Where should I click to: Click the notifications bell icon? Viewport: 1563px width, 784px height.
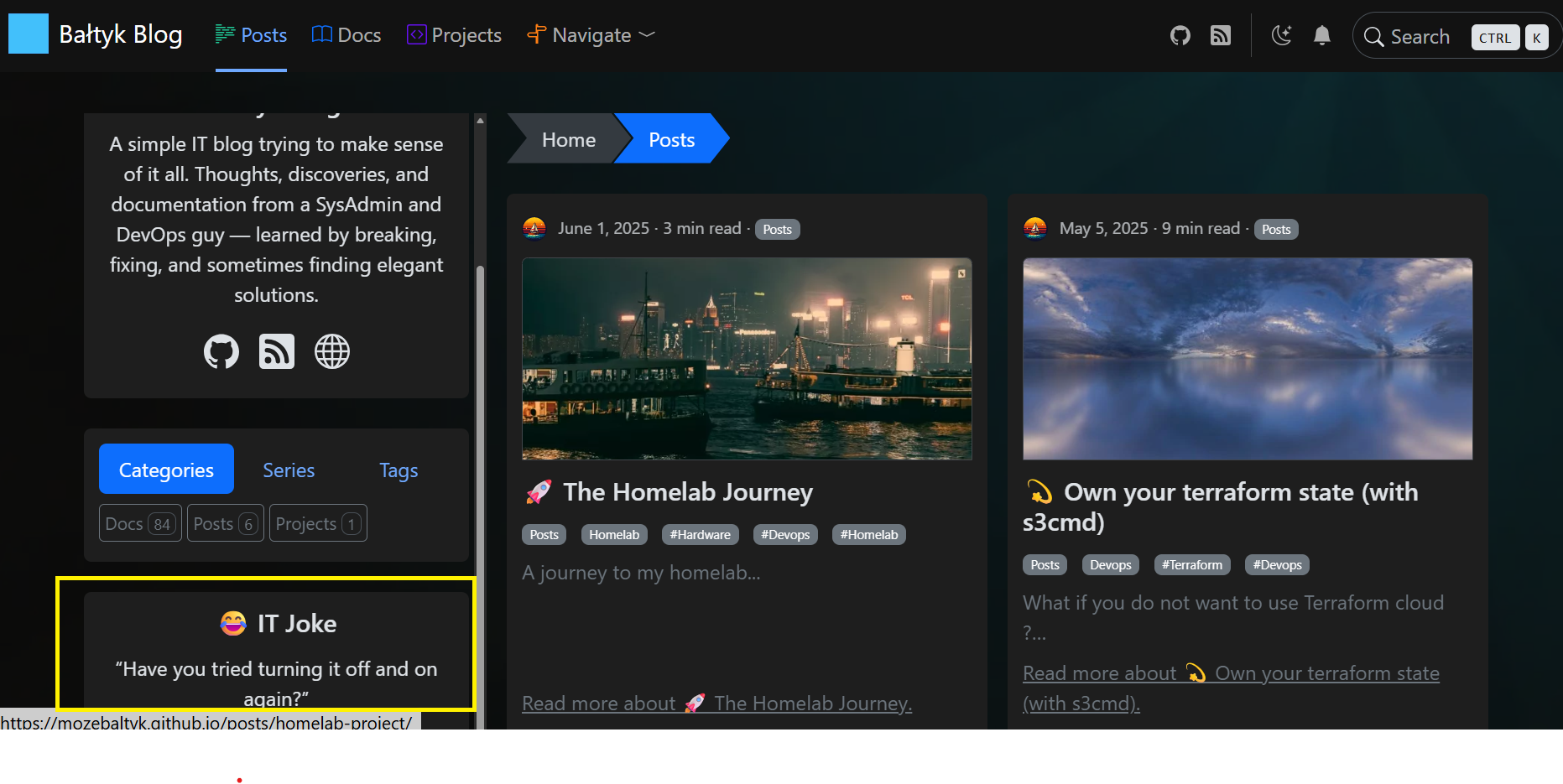(1321, 35)
